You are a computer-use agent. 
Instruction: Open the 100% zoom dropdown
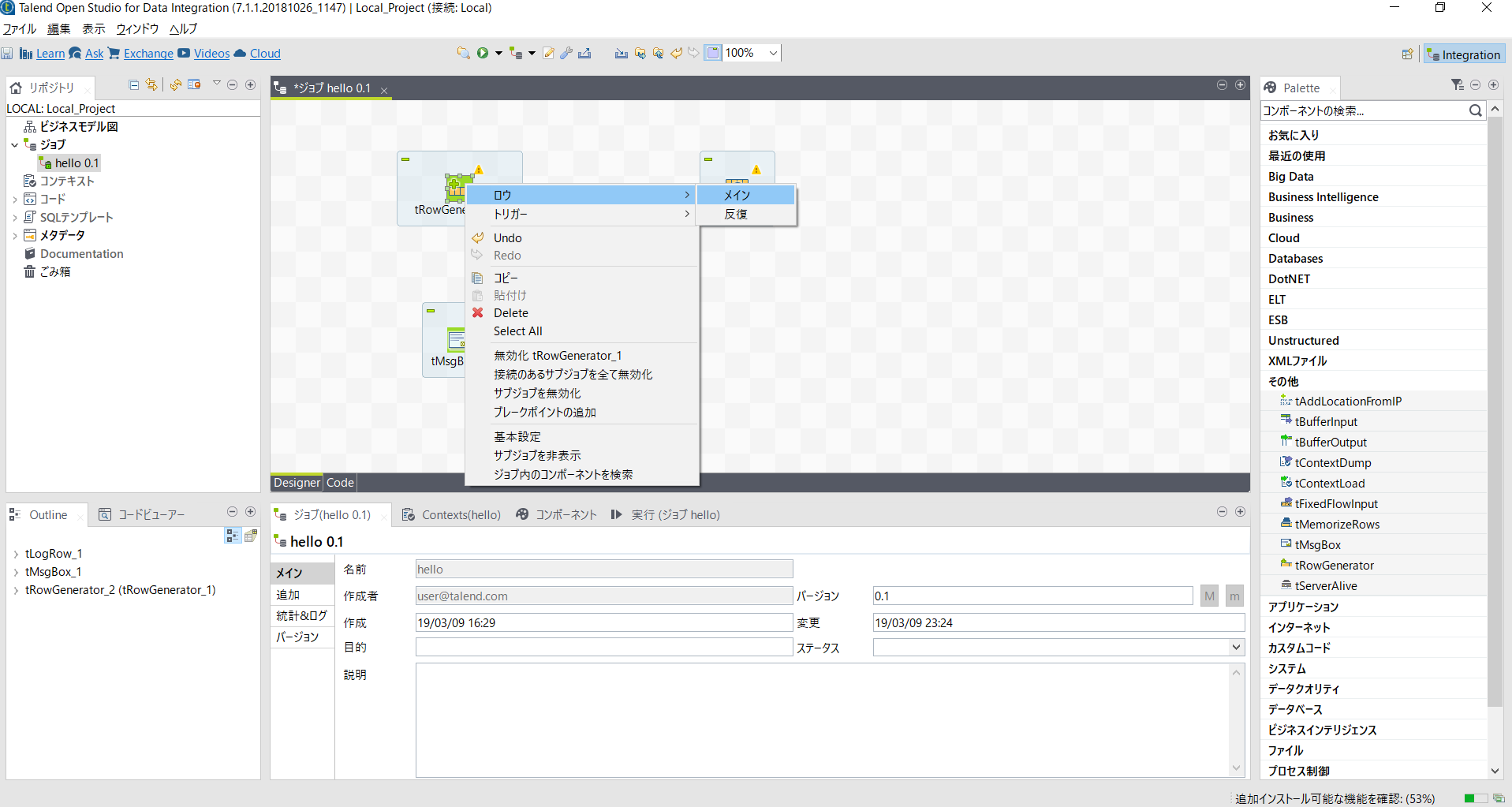click(x=773, y=53)
